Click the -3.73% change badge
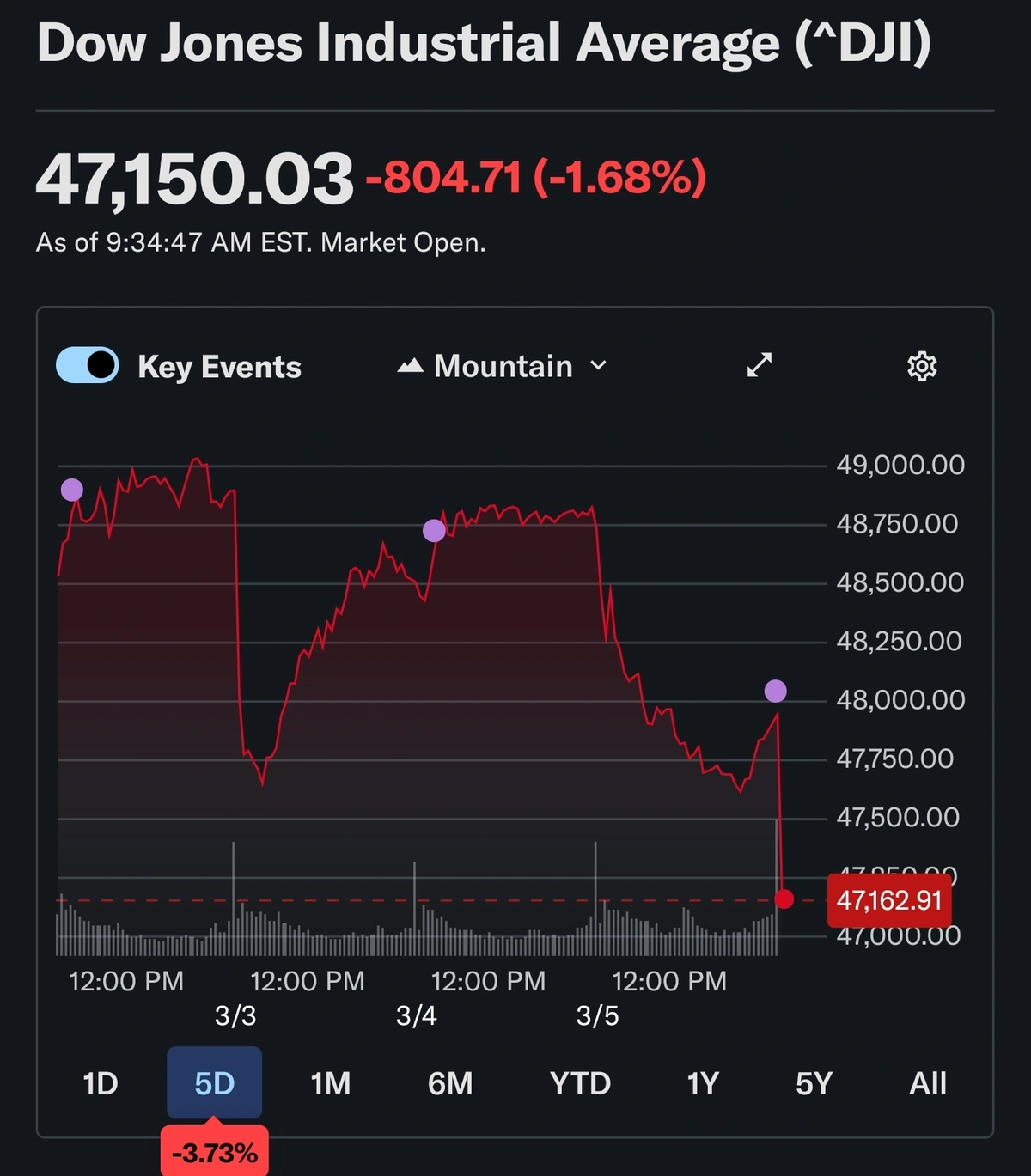1031x1176 pixels. pyautogui.click(x=215, y=1153)
